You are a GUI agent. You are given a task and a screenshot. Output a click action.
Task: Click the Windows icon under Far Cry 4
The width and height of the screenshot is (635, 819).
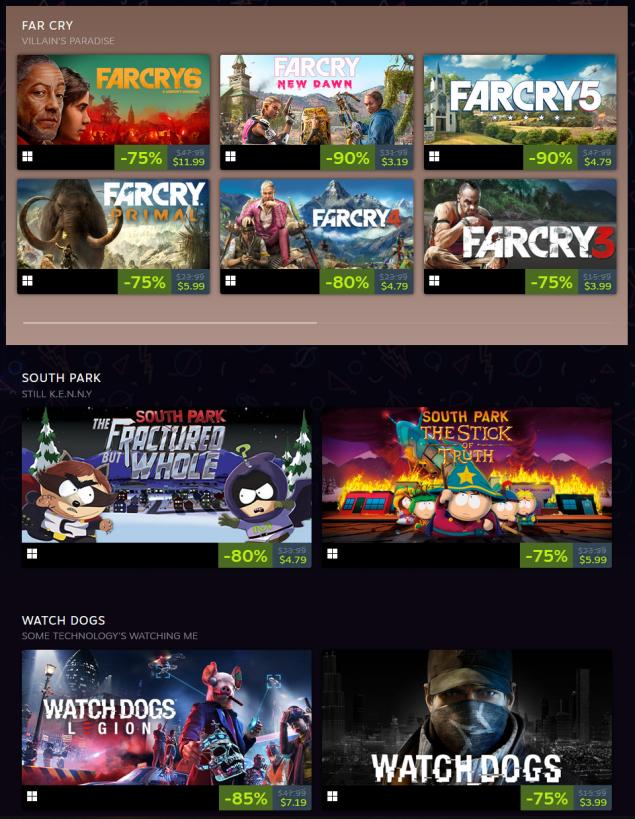coord(230,281)
